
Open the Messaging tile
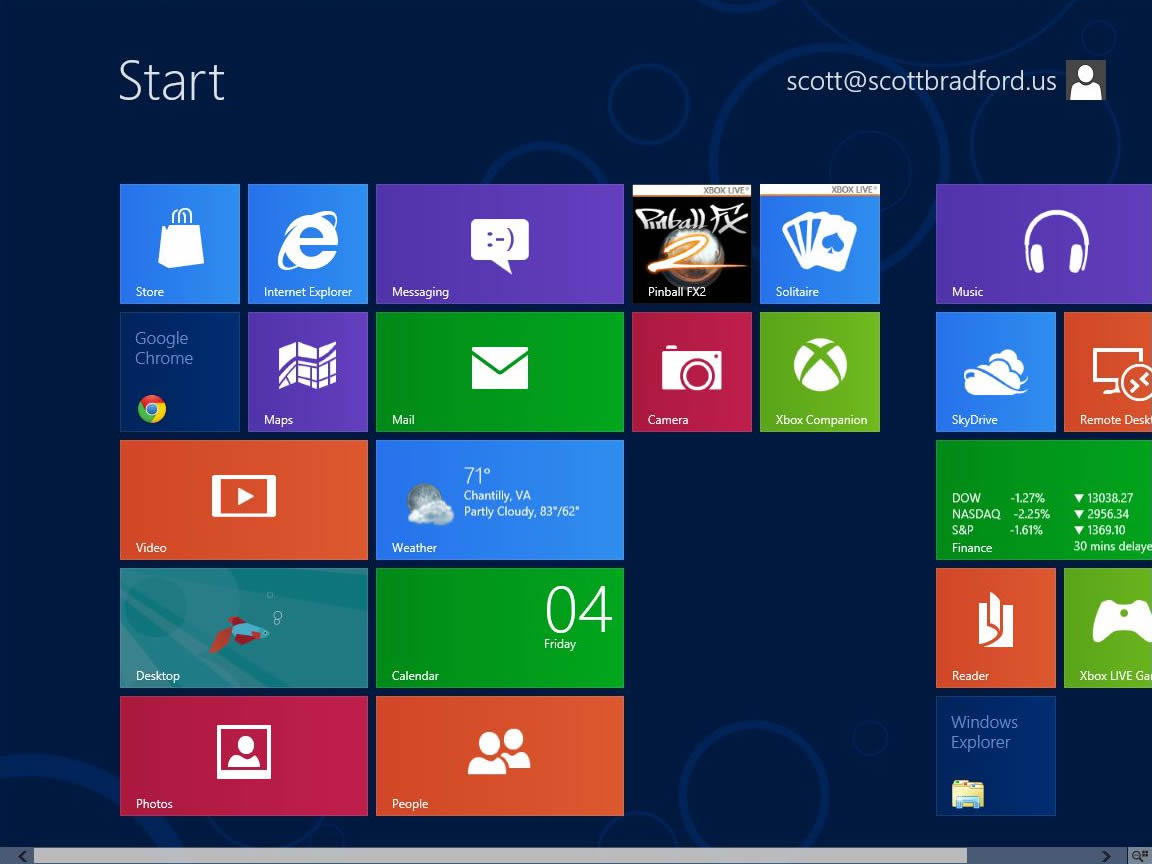500,243
